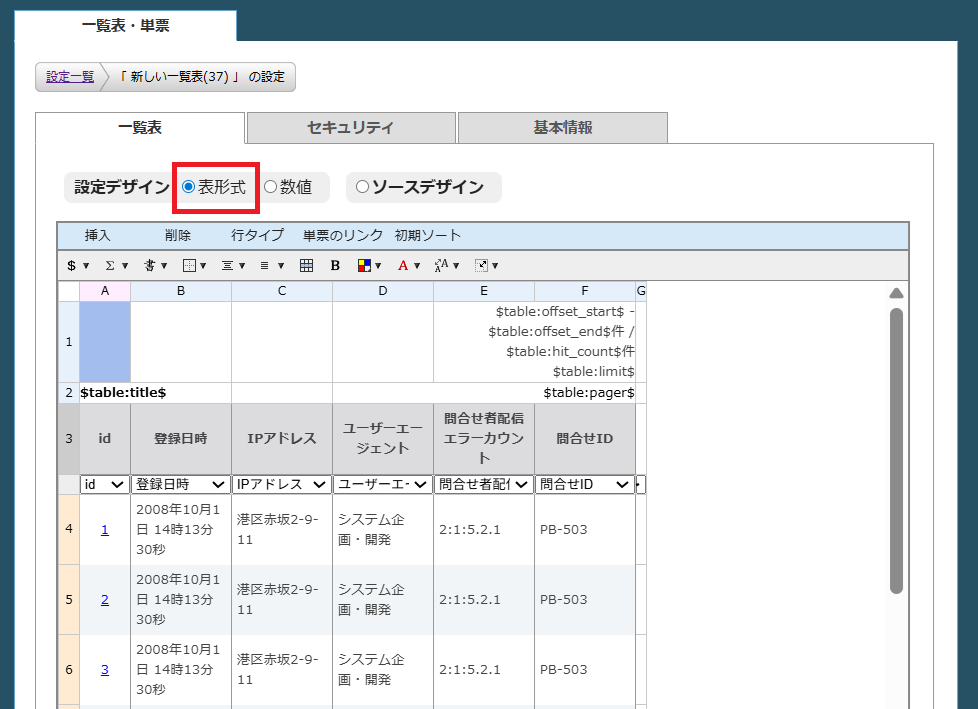Open the cell border tool
The height and width of the screenshot is (709, 978).
194,266
